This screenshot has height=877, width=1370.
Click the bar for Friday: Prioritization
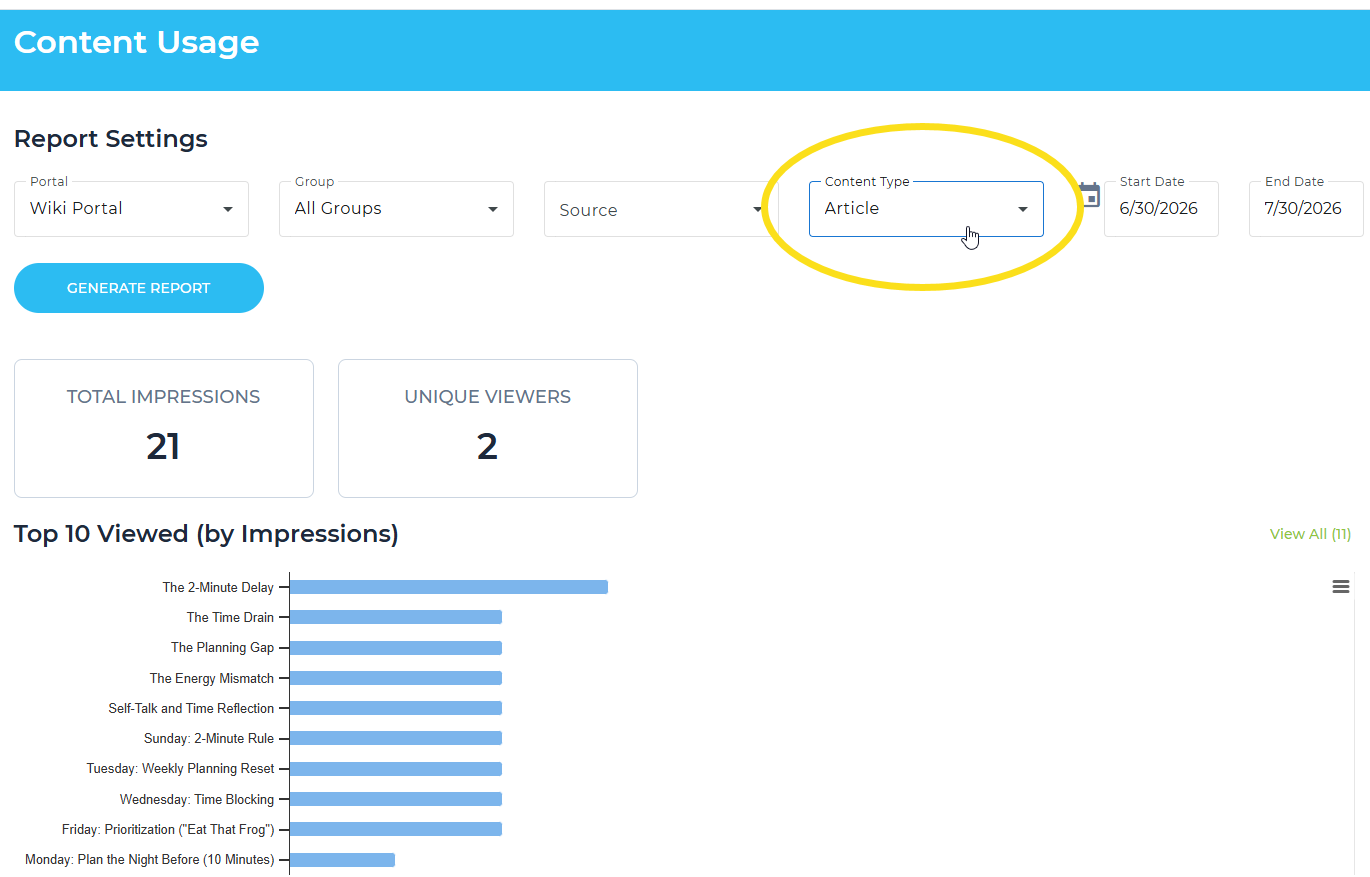tap(396, 829)
